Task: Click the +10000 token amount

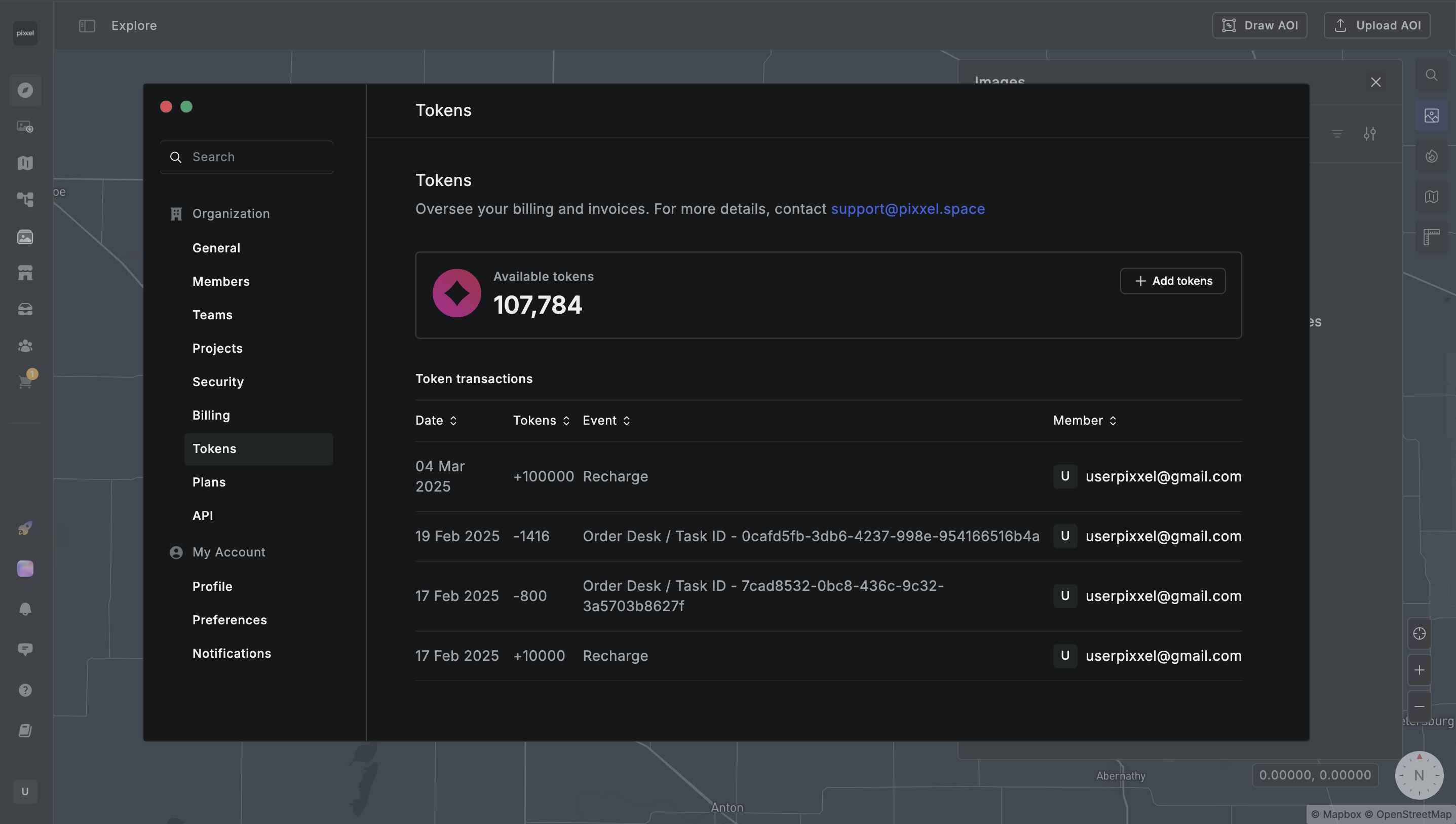Action: [539, 656]
